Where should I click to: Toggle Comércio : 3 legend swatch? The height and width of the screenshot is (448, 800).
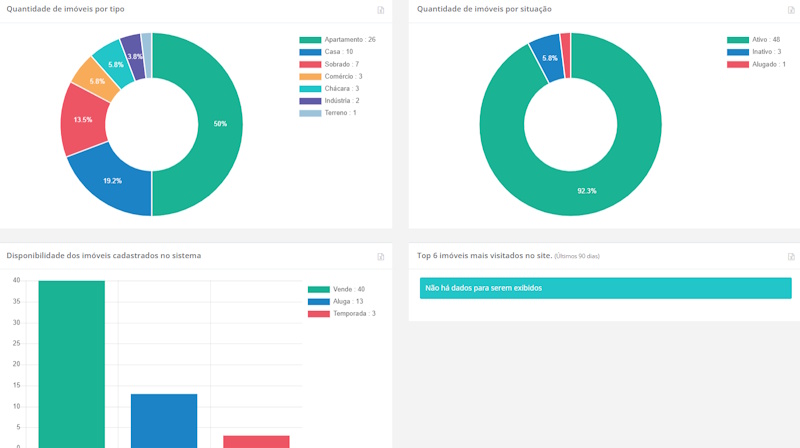[310, 77]
